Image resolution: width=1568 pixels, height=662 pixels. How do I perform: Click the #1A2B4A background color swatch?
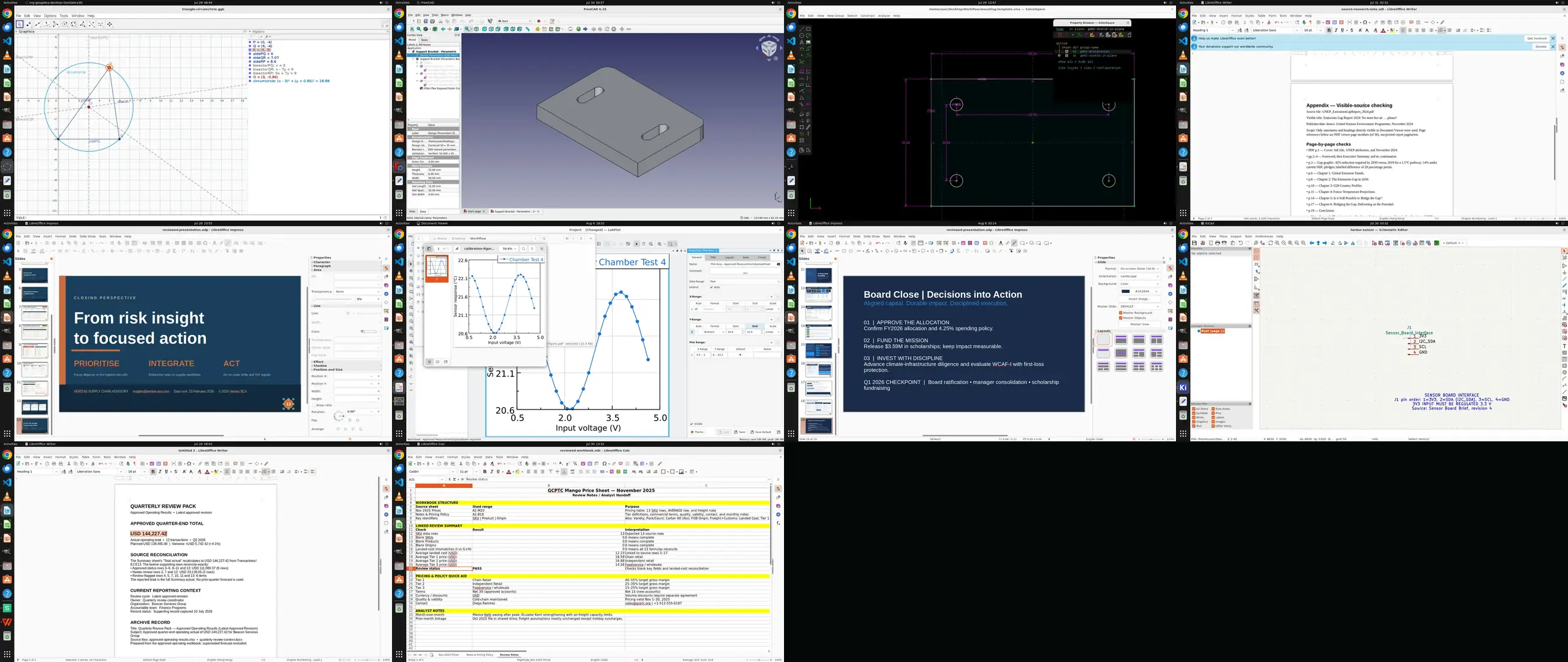coord(1125,292)
